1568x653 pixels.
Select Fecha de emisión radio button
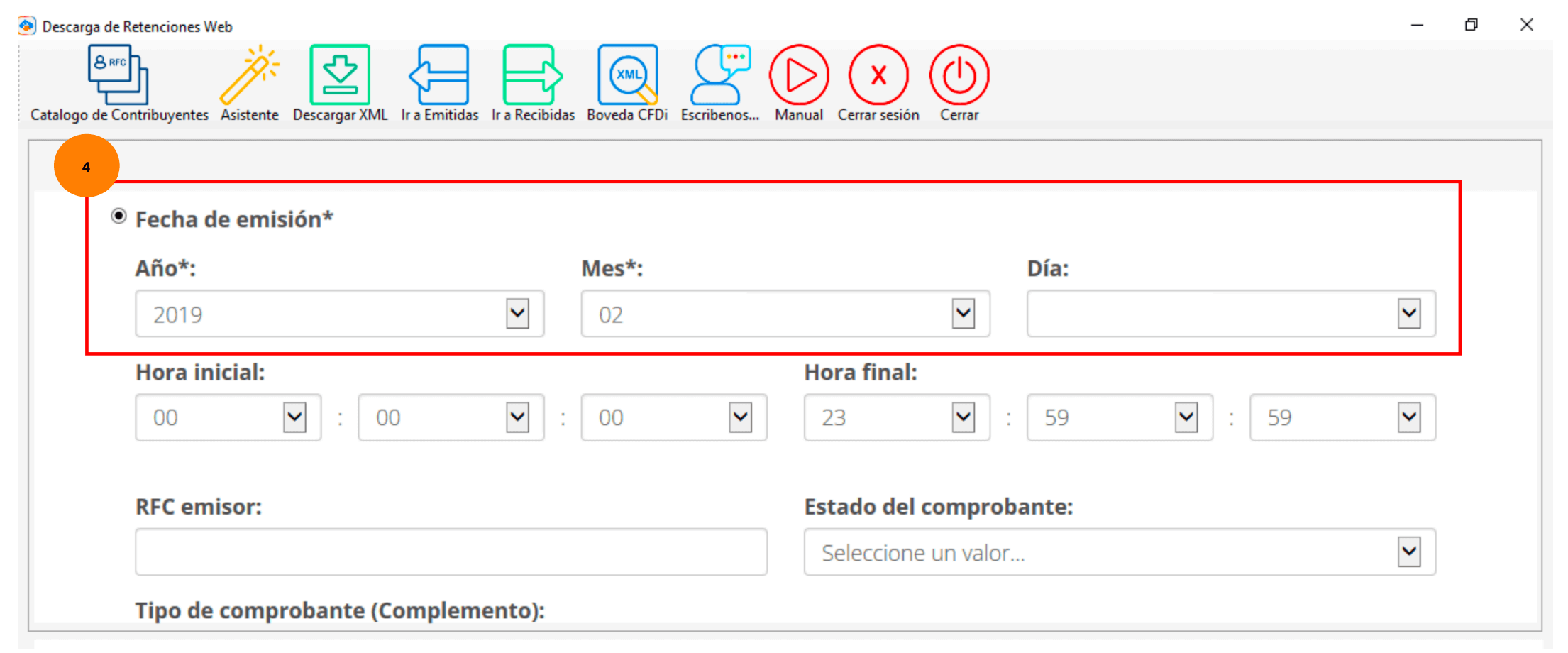[118, 216]
